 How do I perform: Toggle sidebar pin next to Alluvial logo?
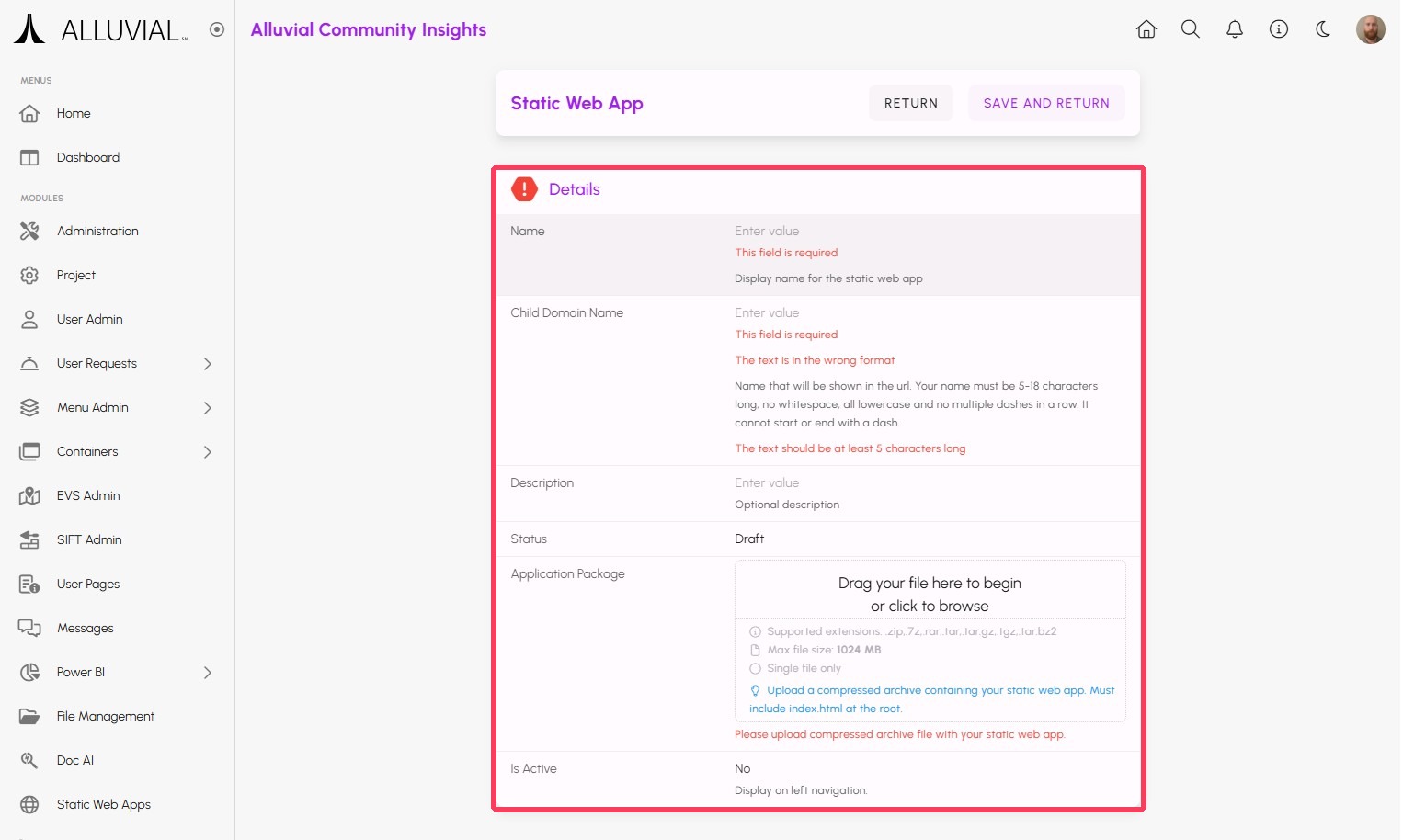217,29
